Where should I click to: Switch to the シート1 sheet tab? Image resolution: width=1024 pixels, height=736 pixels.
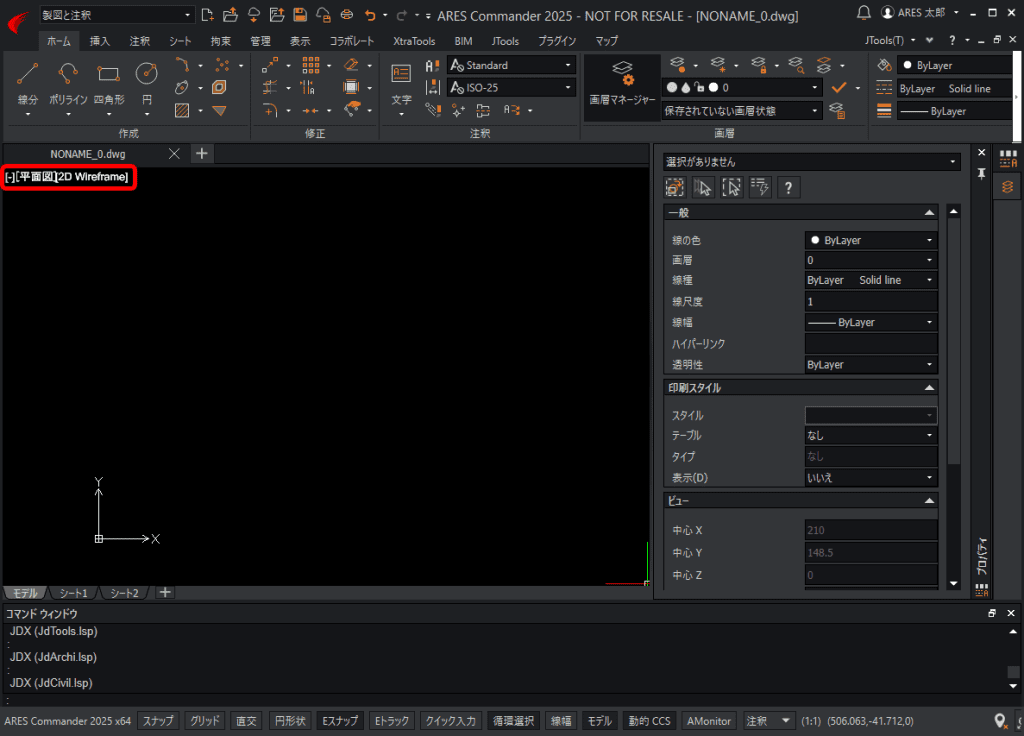(72, 593)
